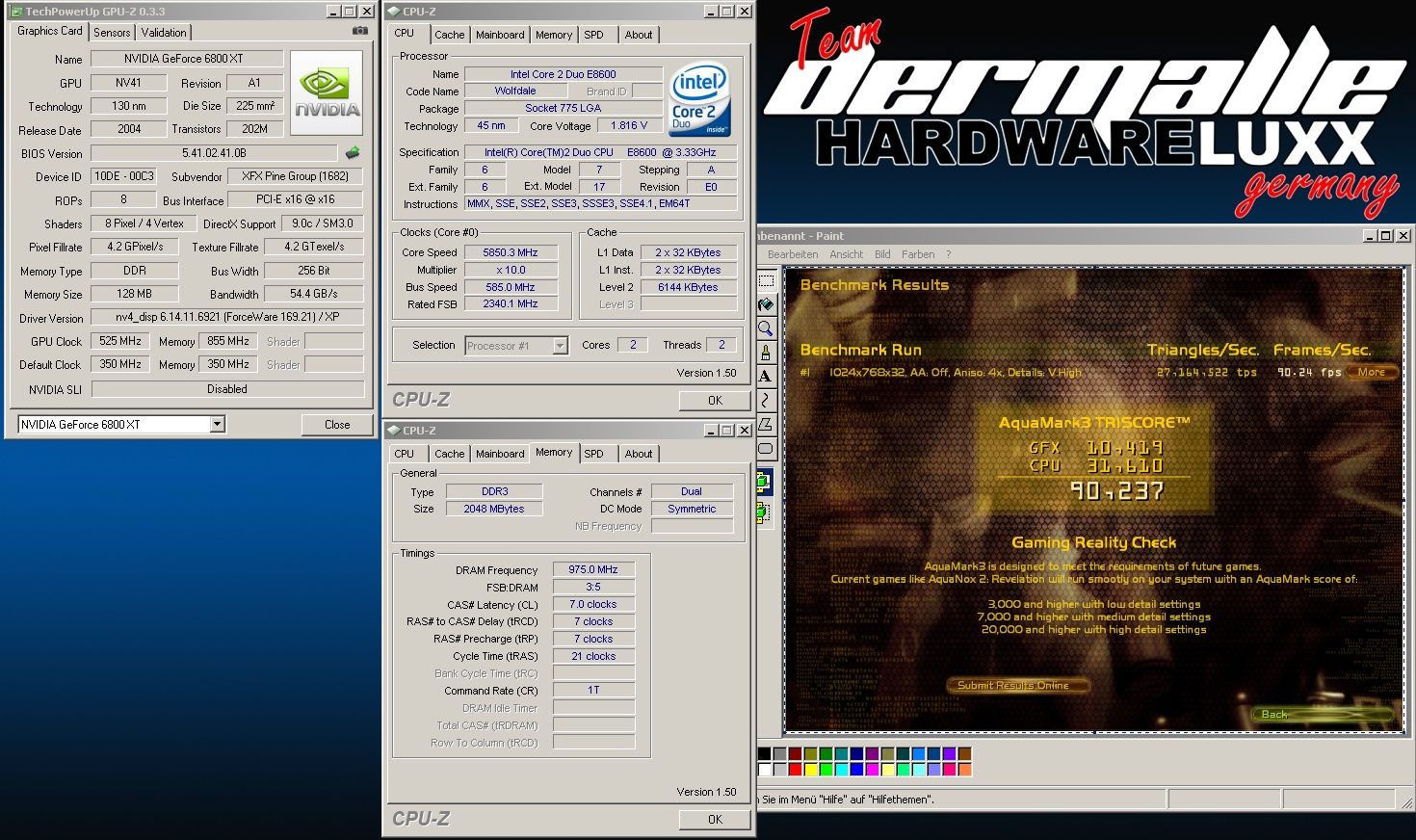
Task: Click the GPU Name field 'NVIDIA GeForce 6800 XT'
Action: click(187, 59)
